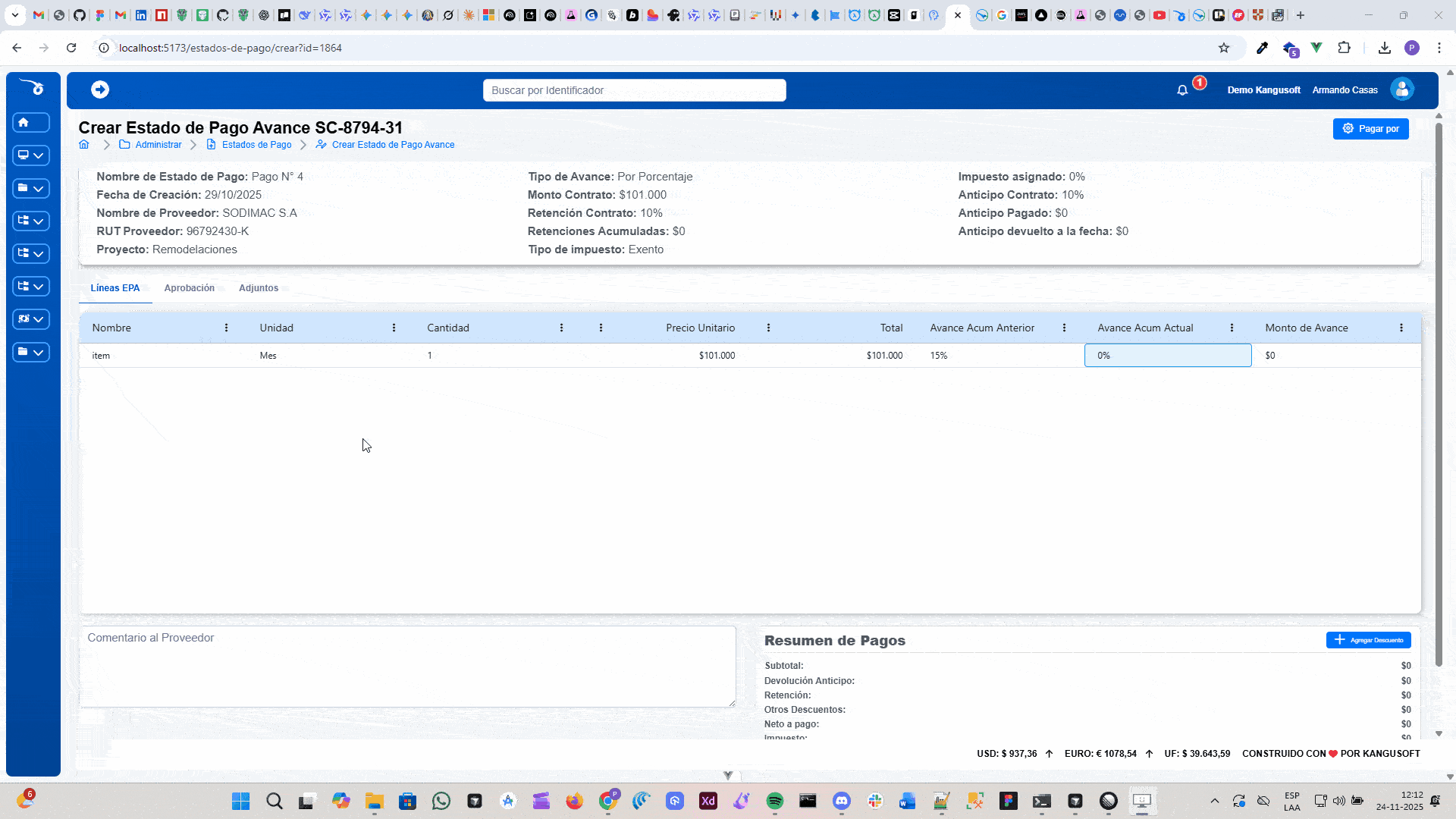Switch to the Adjuntos tab
The height and width of the screenshot is (819, 1456).
click(259, 288)
